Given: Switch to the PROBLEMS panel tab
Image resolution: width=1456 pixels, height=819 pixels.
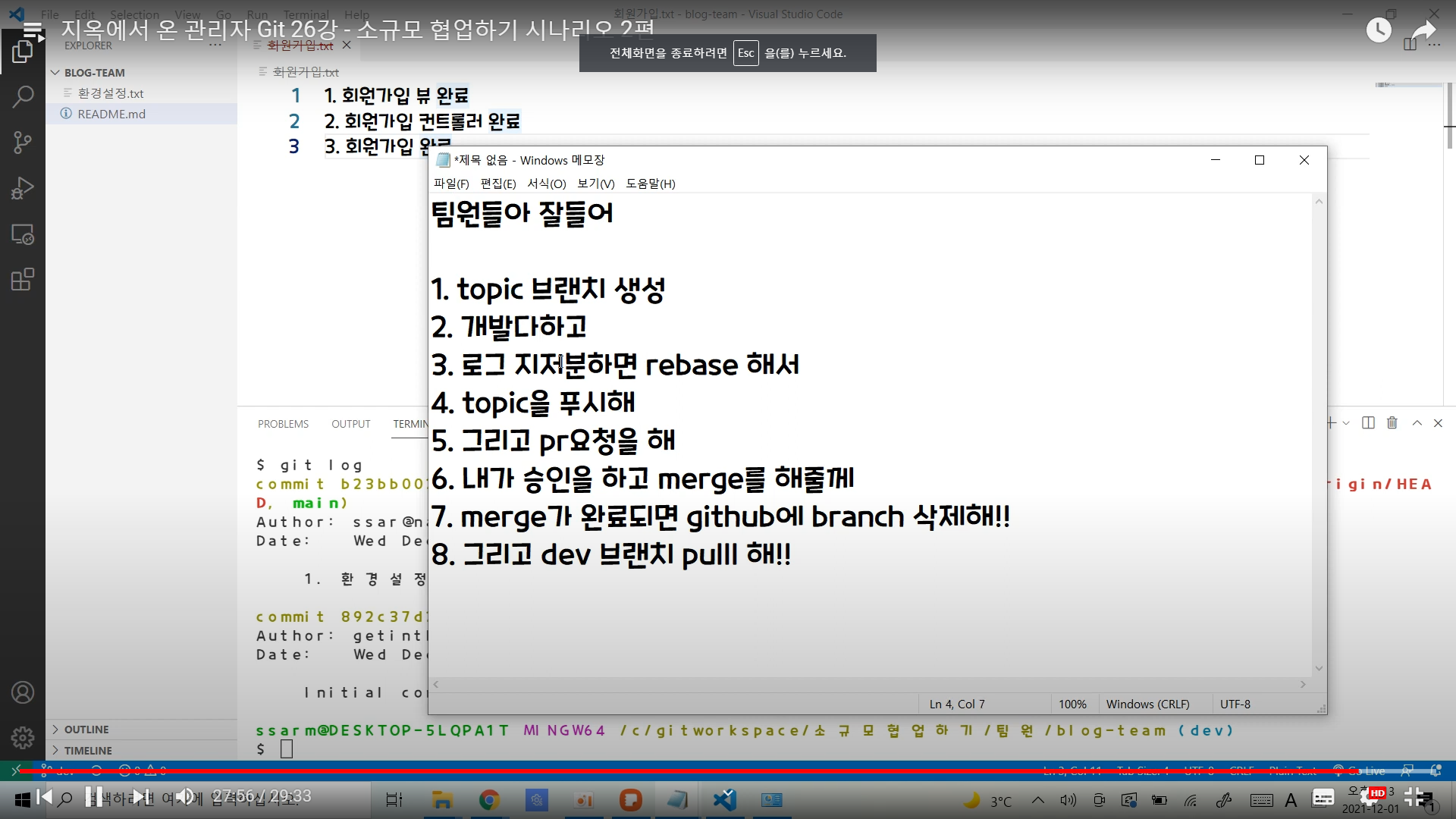Looking at the screenshot, I should (x=283, y=424).
